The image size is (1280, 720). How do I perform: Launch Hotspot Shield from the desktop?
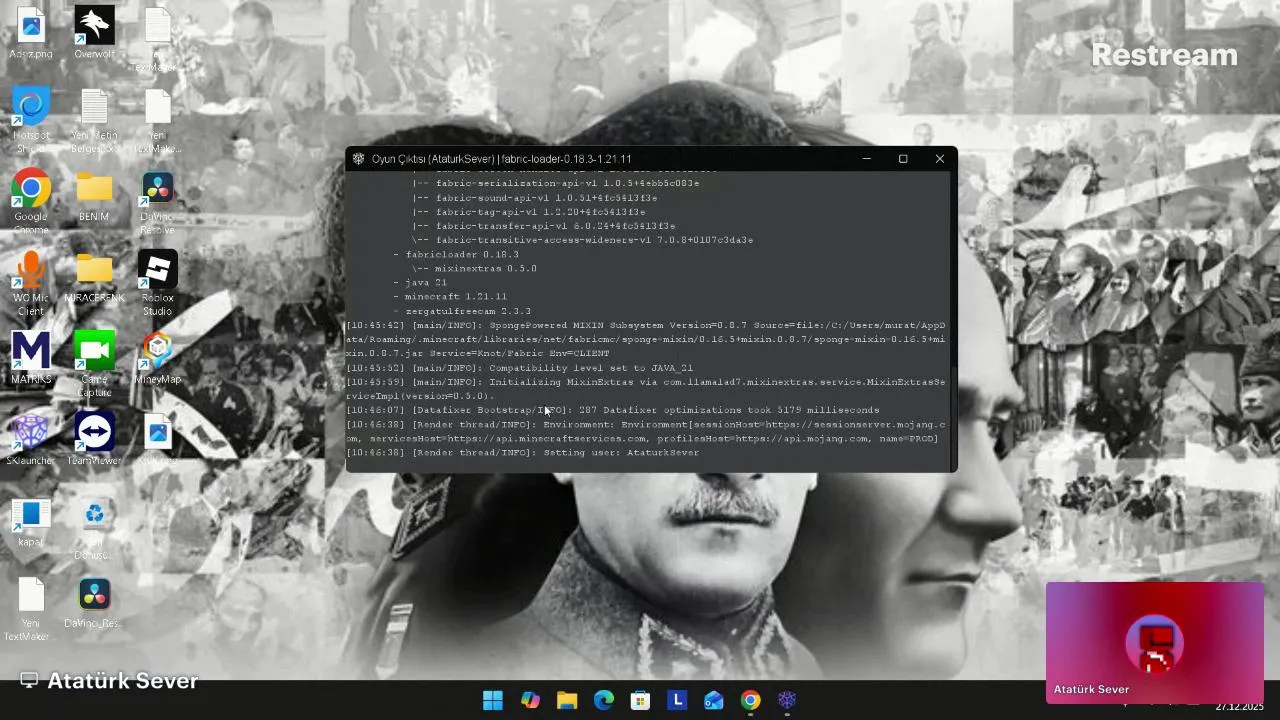tap(31, 120)
